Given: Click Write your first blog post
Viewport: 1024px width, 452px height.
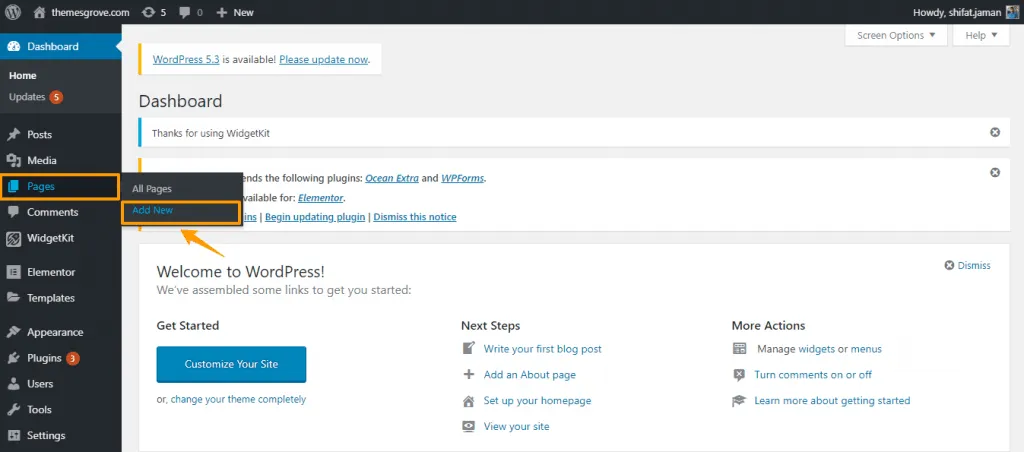Looking at the screenshot, I should tap(543, 349).
